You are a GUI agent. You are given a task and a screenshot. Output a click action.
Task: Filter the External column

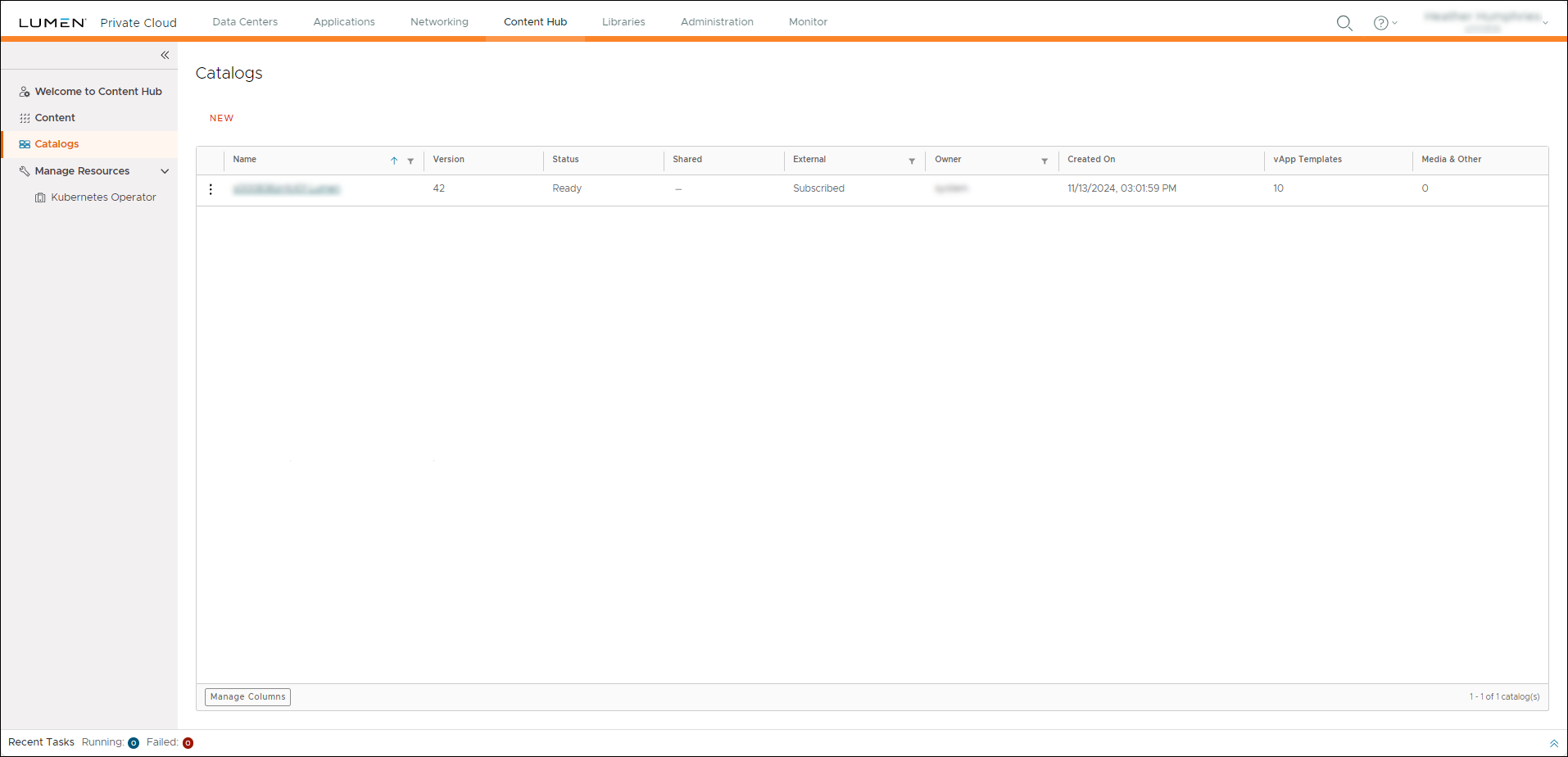pyautogui.click(x=912, y=161)
